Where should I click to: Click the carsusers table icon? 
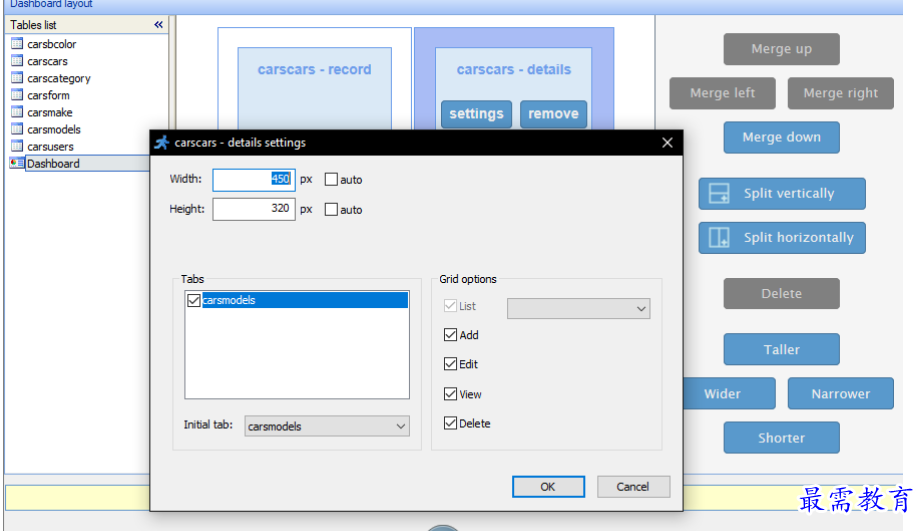[x=17, y=146]
